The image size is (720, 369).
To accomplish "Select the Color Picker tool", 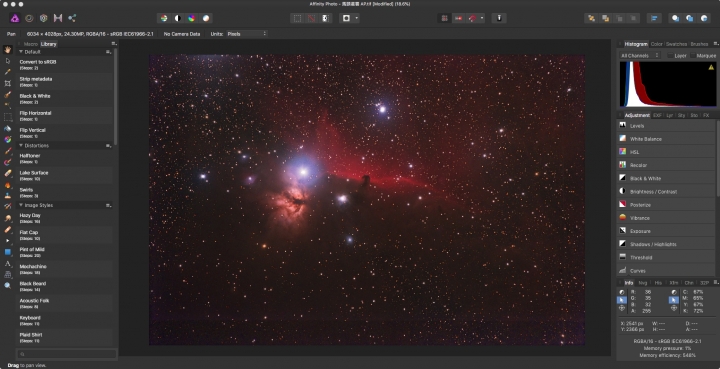I will (x=8, y=72).
